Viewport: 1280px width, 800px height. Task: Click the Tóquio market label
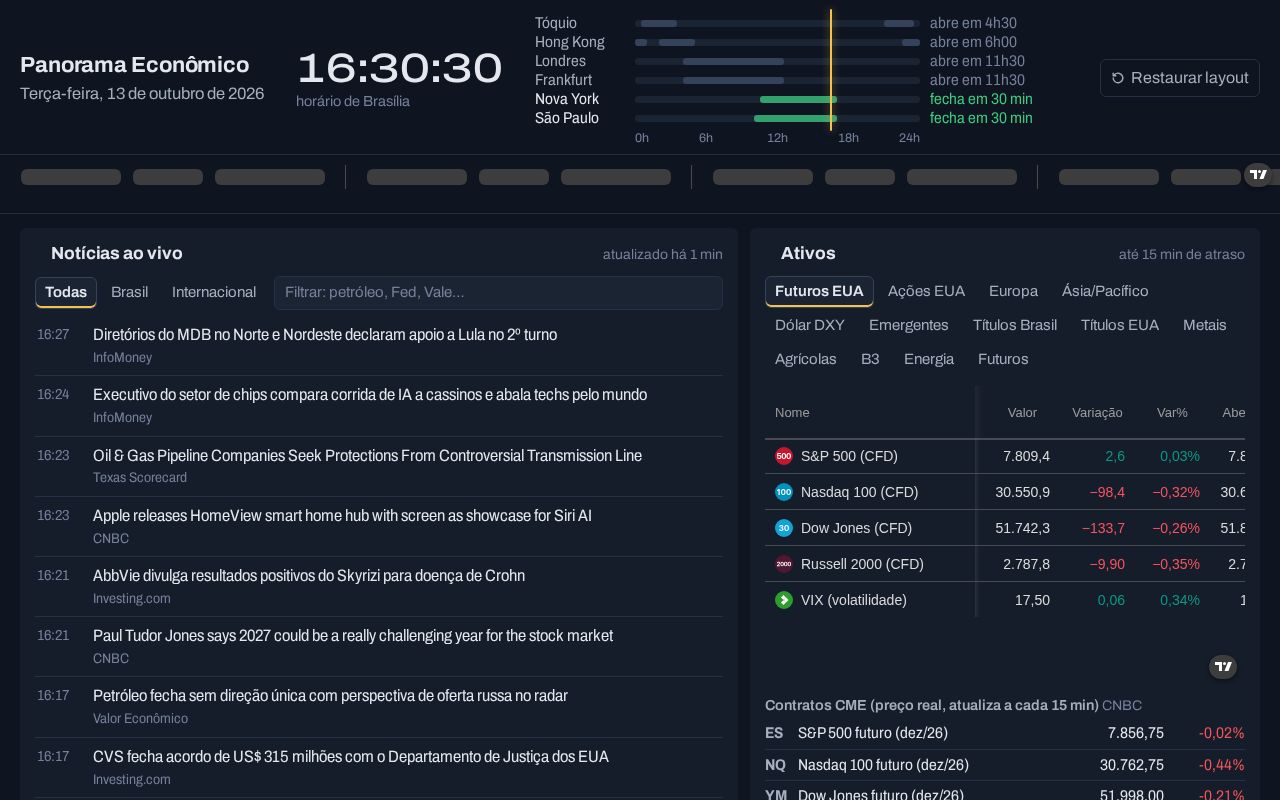tap(556, 23)
